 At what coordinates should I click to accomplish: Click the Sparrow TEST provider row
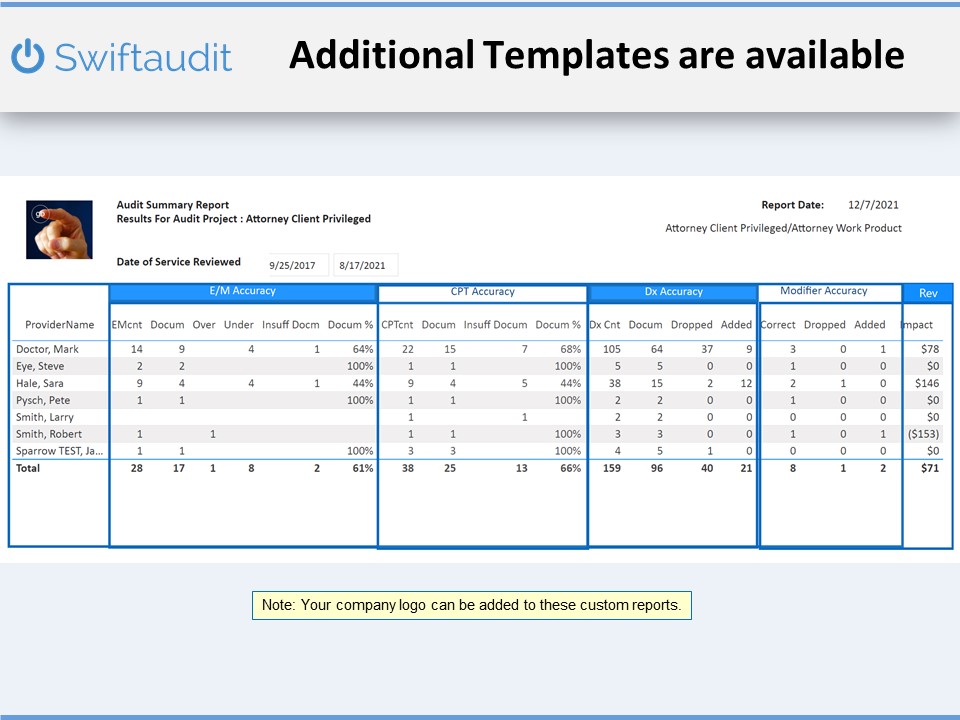57,451
